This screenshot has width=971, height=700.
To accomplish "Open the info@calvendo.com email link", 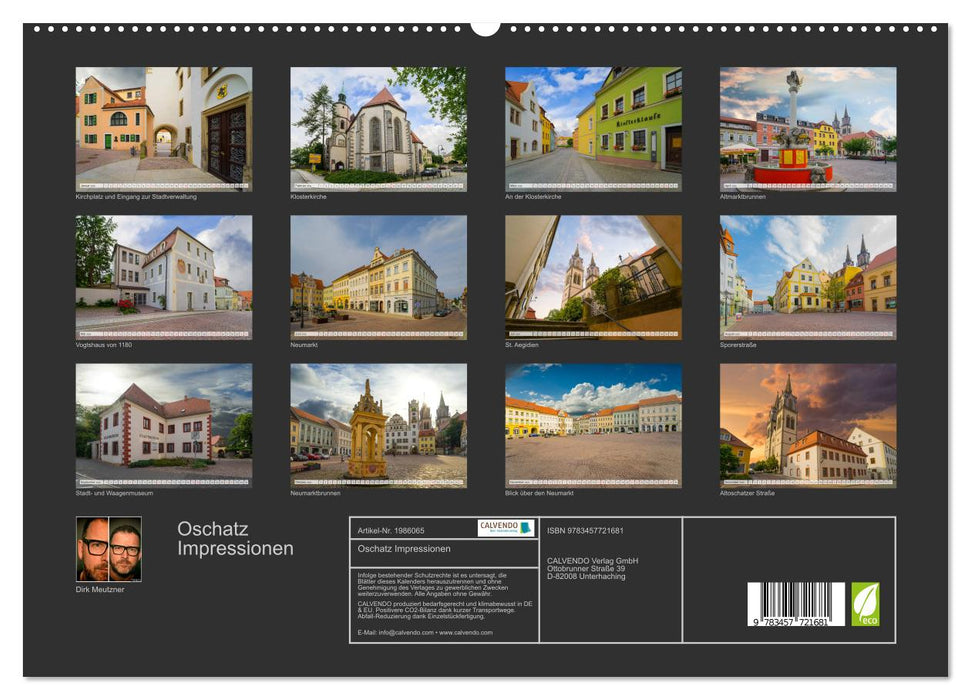I will [x=404, y=633].
